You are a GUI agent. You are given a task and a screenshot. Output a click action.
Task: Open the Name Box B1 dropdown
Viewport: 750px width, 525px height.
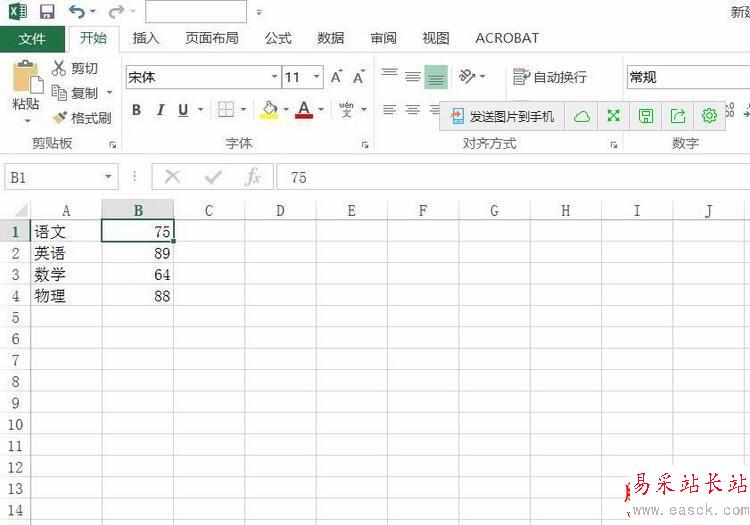point(109,177)
